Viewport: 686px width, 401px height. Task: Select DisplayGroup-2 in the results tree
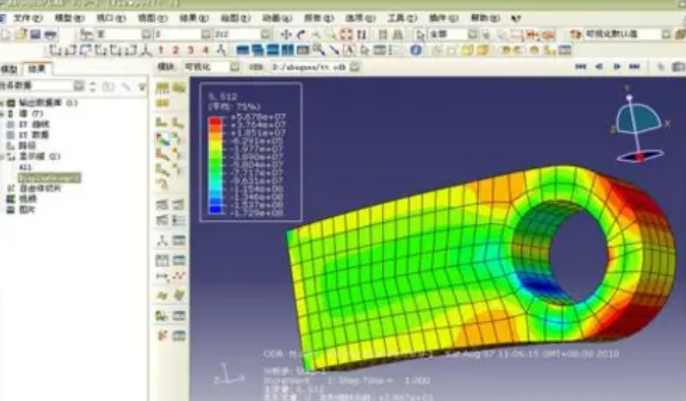coord(49,177)
